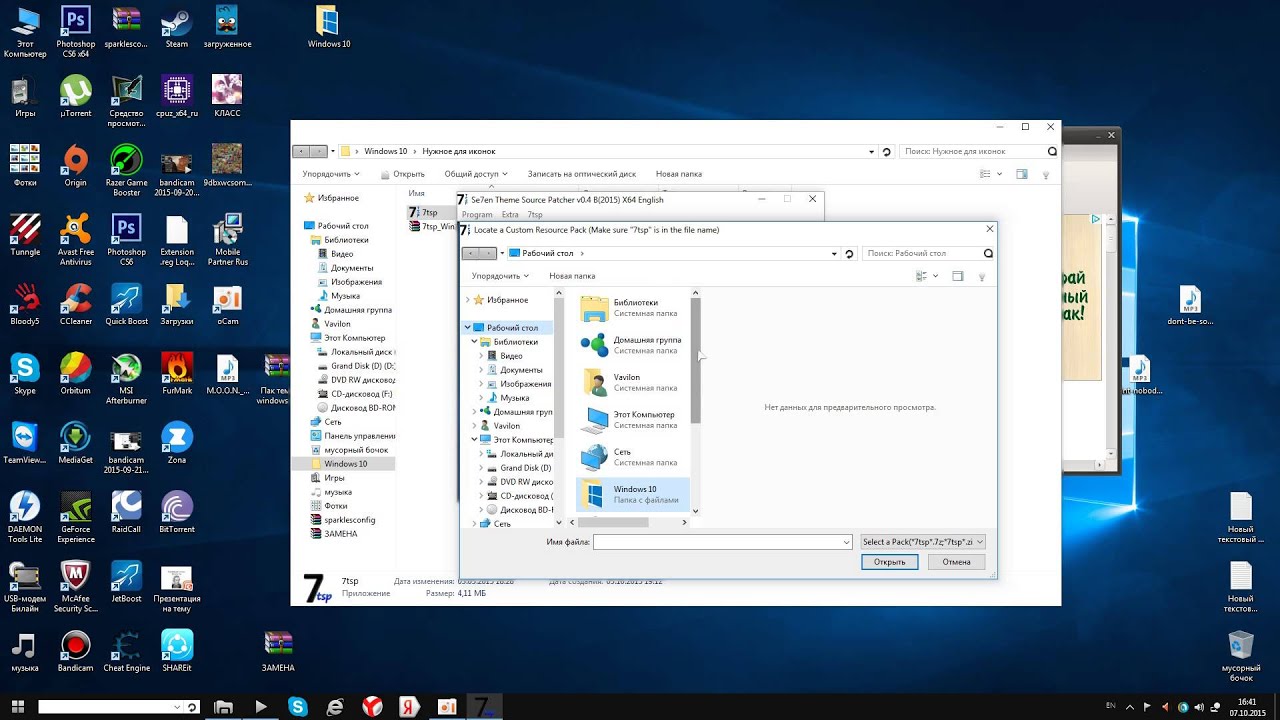The height and width of the screenshot is (720, 1280).
Task: Select Домашняя группа item in dialog file list
Action: pyautogui.click(x=633, y=345)
